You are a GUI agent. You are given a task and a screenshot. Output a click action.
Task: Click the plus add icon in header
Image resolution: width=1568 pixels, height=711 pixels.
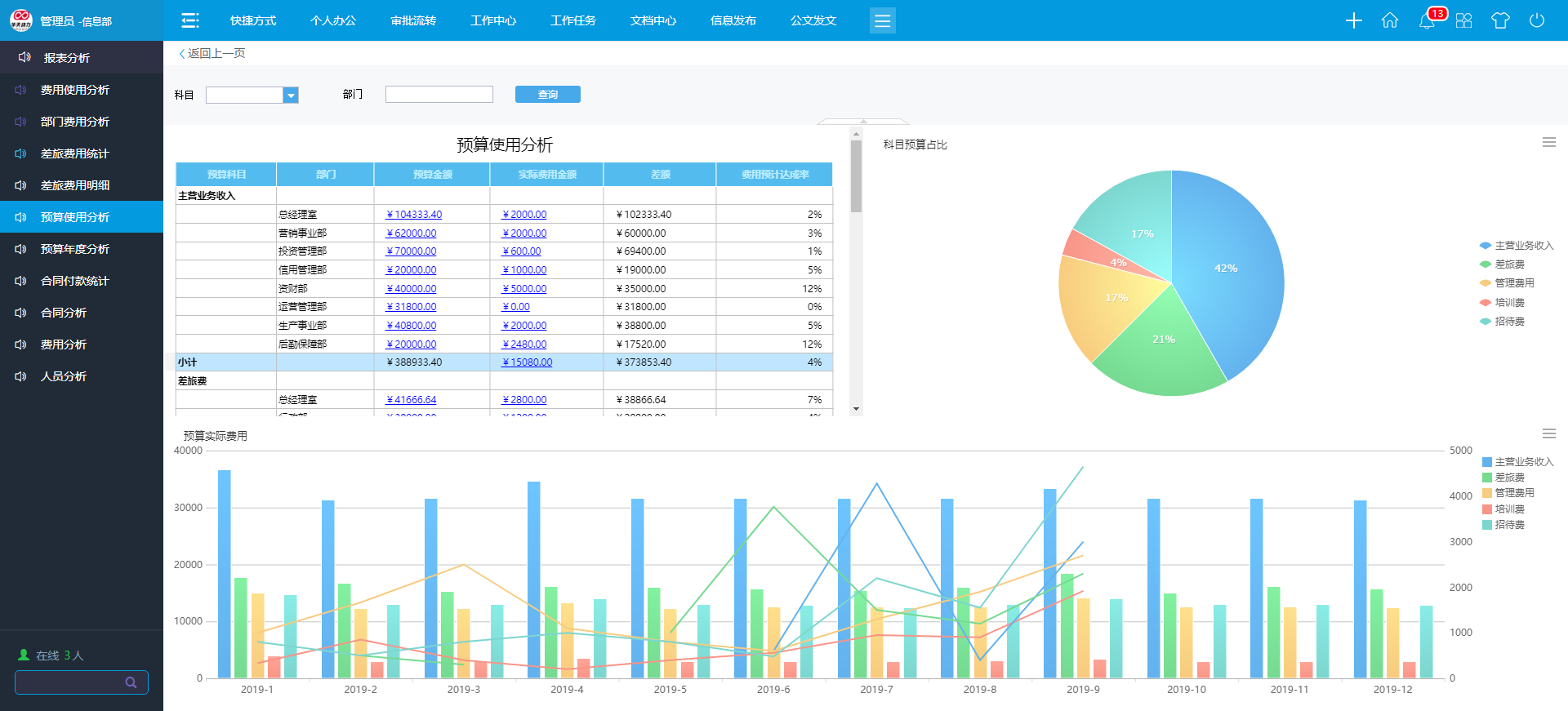coord(1353,20)
